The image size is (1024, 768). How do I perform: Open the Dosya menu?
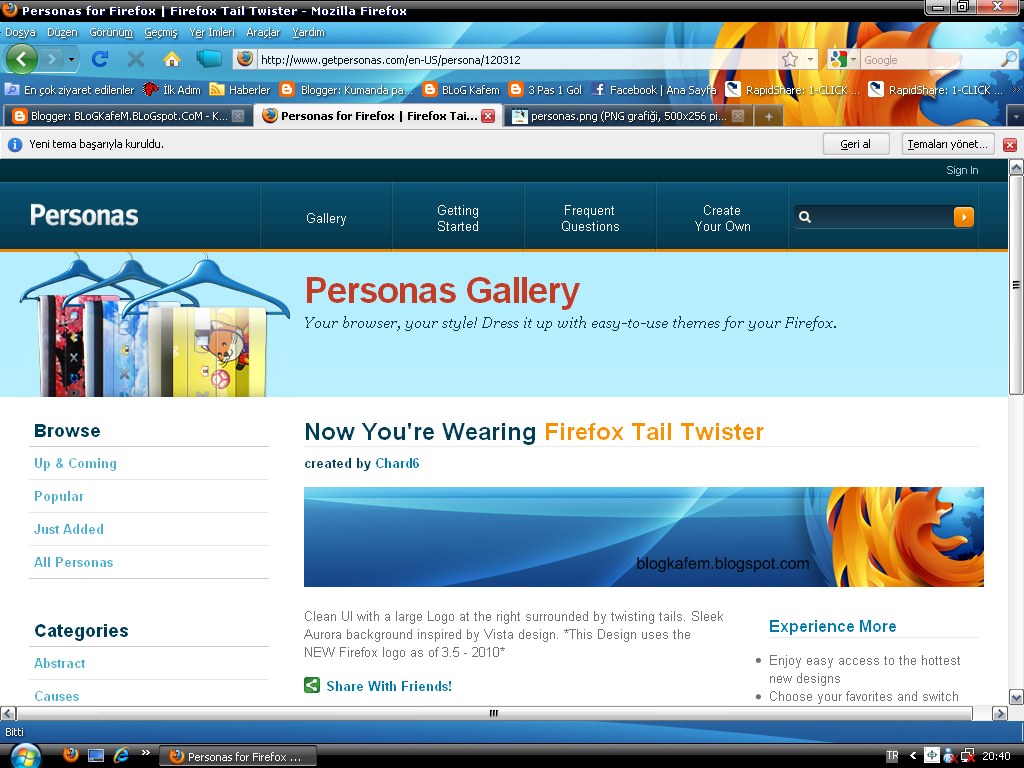[20, 32]
